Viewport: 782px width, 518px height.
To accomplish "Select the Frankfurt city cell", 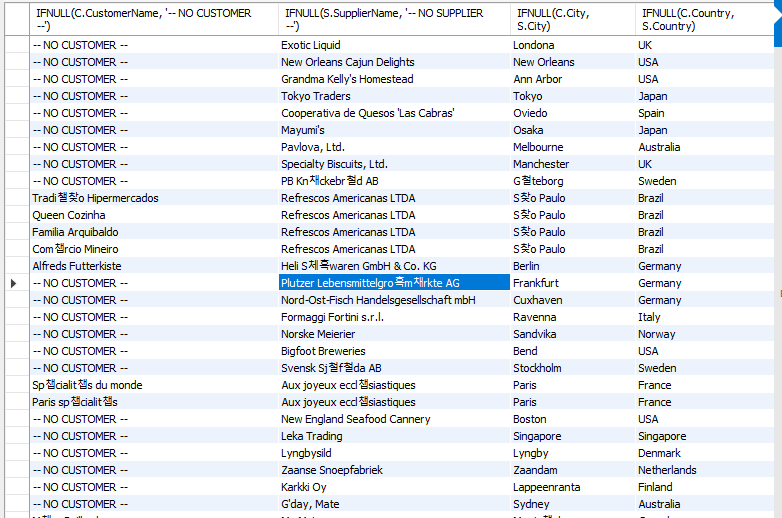I will (x=573, y=283).
